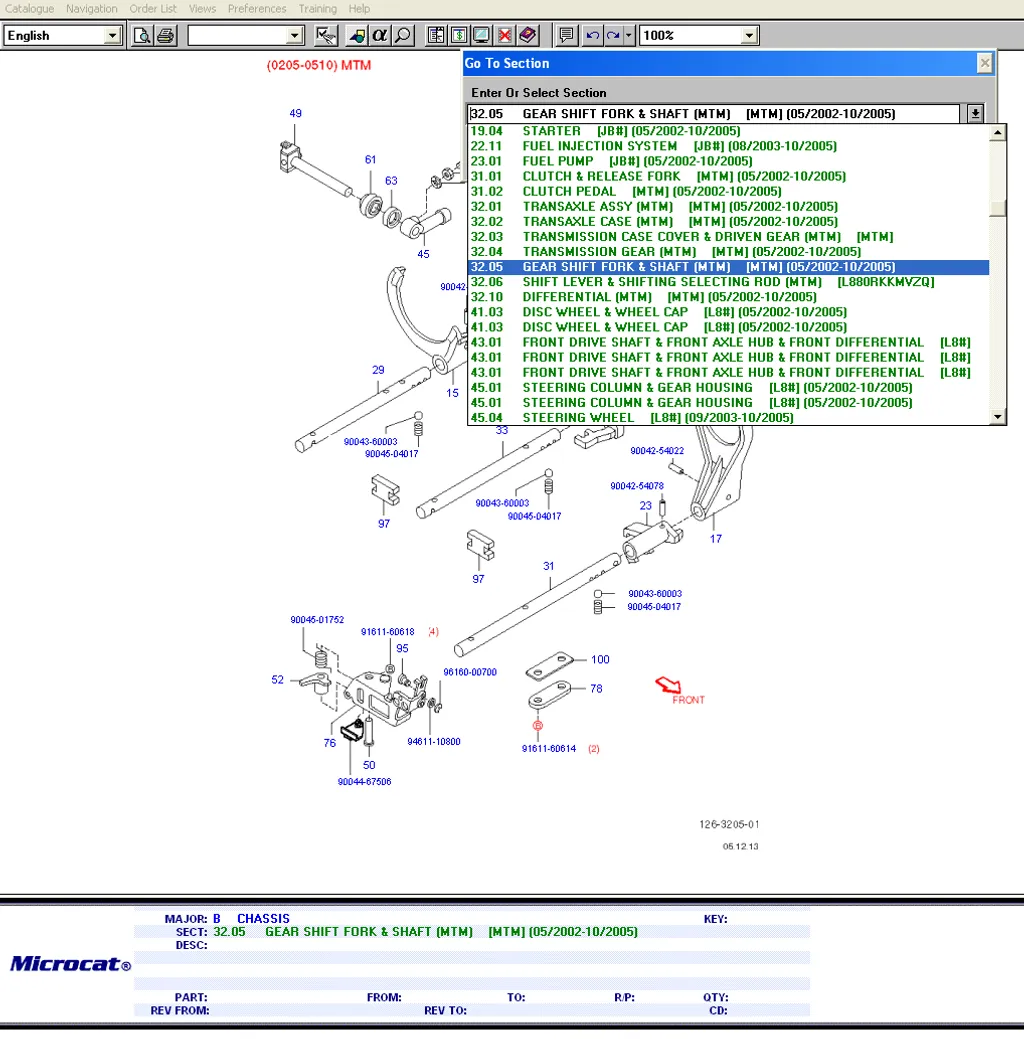This screenshot has height=1039, width=1024.
Task: Collapse the section list dropdown arrow
Action: point(975,114)
